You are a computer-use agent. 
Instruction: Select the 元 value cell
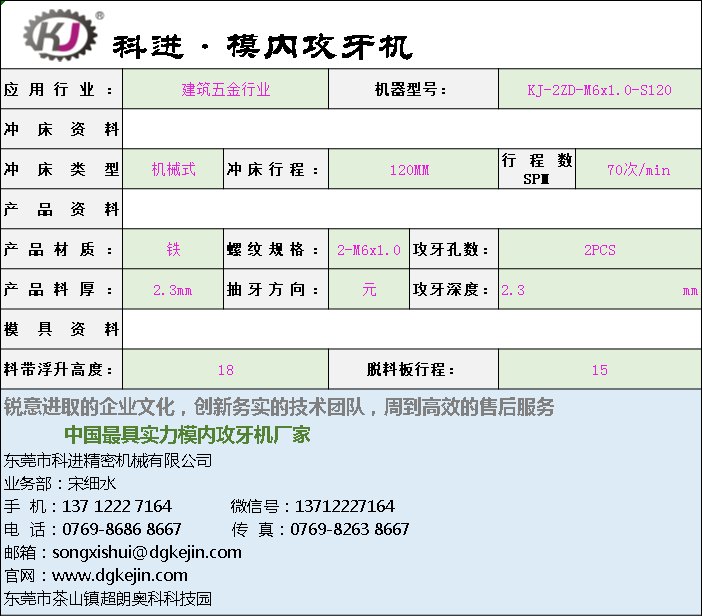[369, 289]
